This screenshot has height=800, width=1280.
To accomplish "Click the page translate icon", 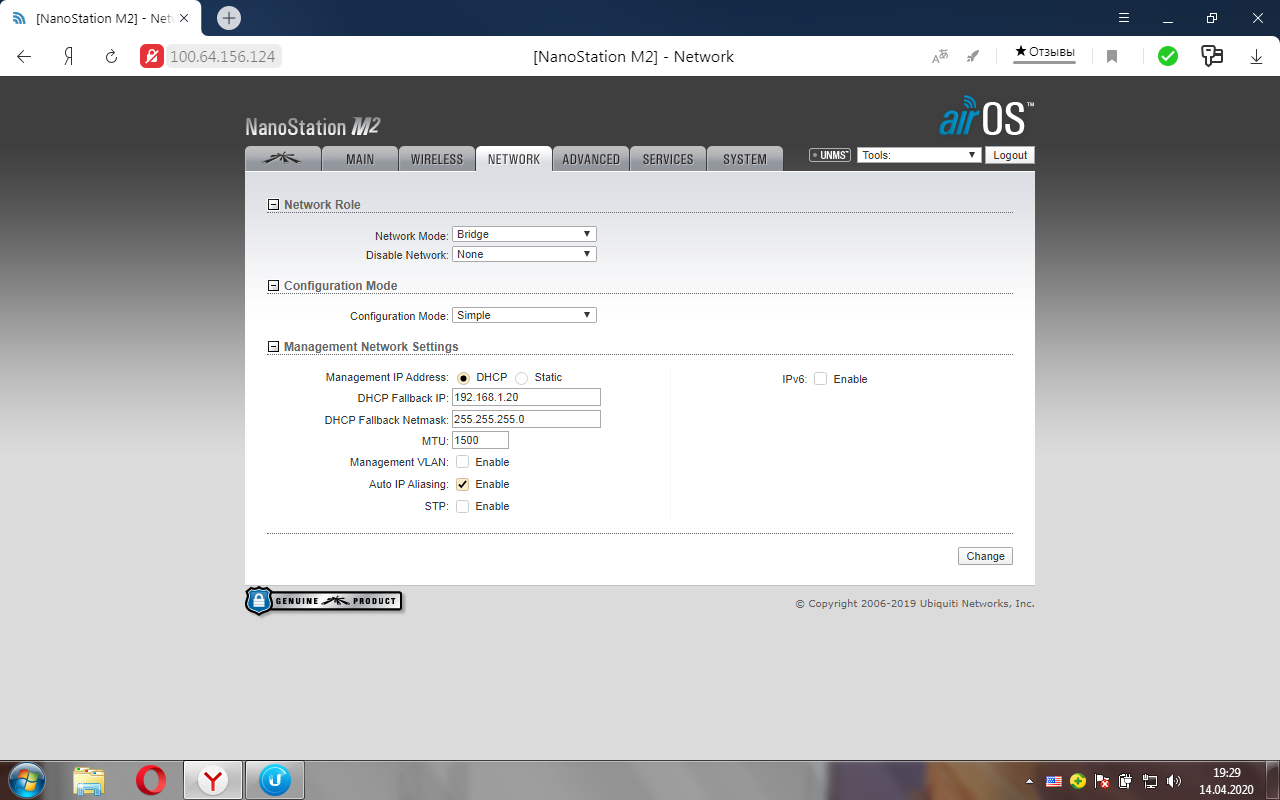I will tap(940, 57).
